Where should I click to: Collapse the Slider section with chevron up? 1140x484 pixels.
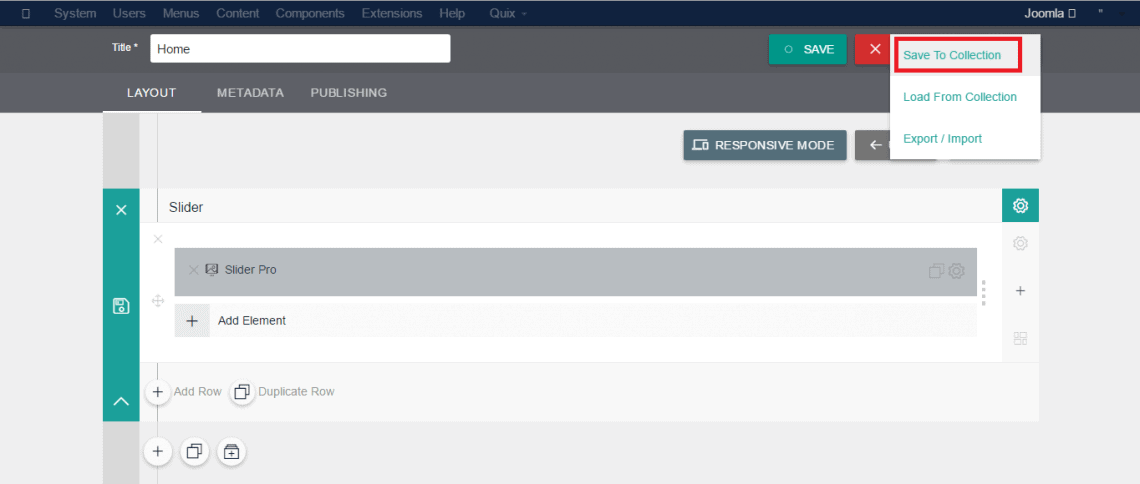121,401
